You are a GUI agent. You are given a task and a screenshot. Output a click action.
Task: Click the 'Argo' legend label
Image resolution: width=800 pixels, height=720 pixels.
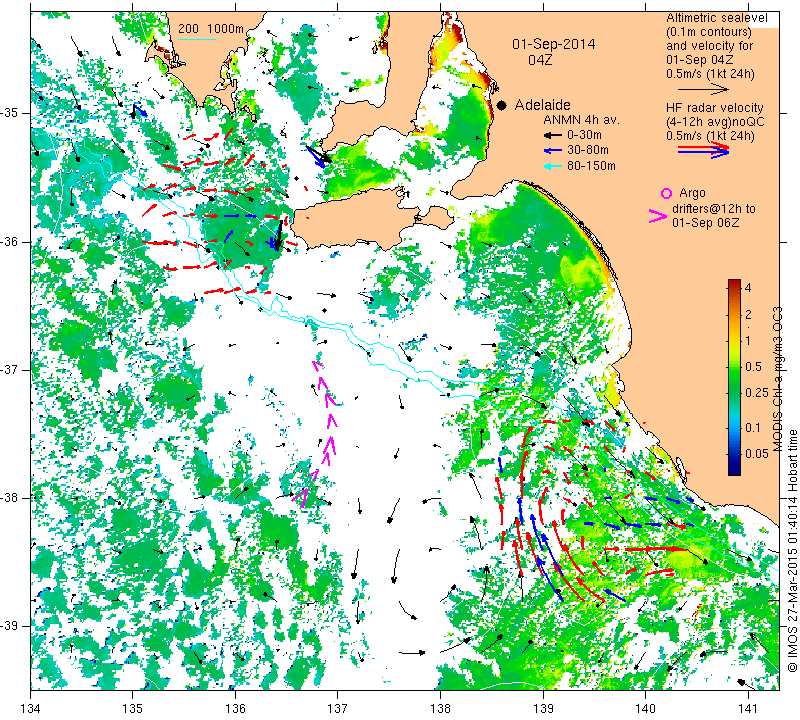692,193
